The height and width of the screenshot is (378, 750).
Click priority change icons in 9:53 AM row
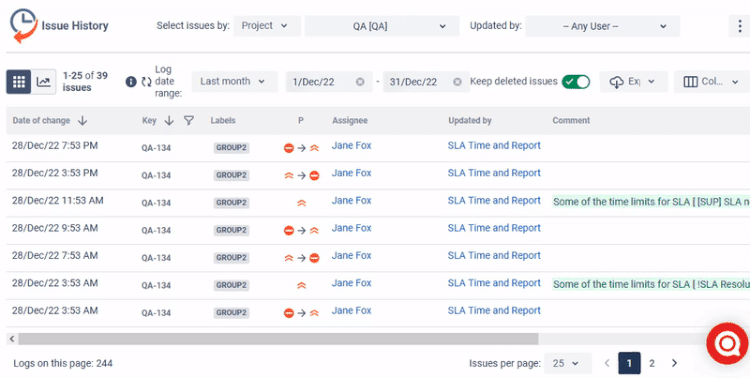(x=301, y=231)
